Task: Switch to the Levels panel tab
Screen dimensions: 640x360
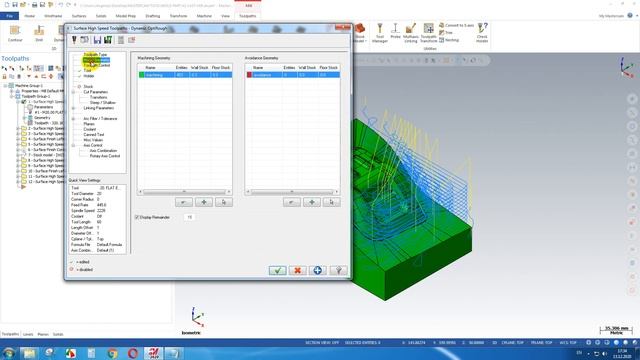Action: coord(28,334)
